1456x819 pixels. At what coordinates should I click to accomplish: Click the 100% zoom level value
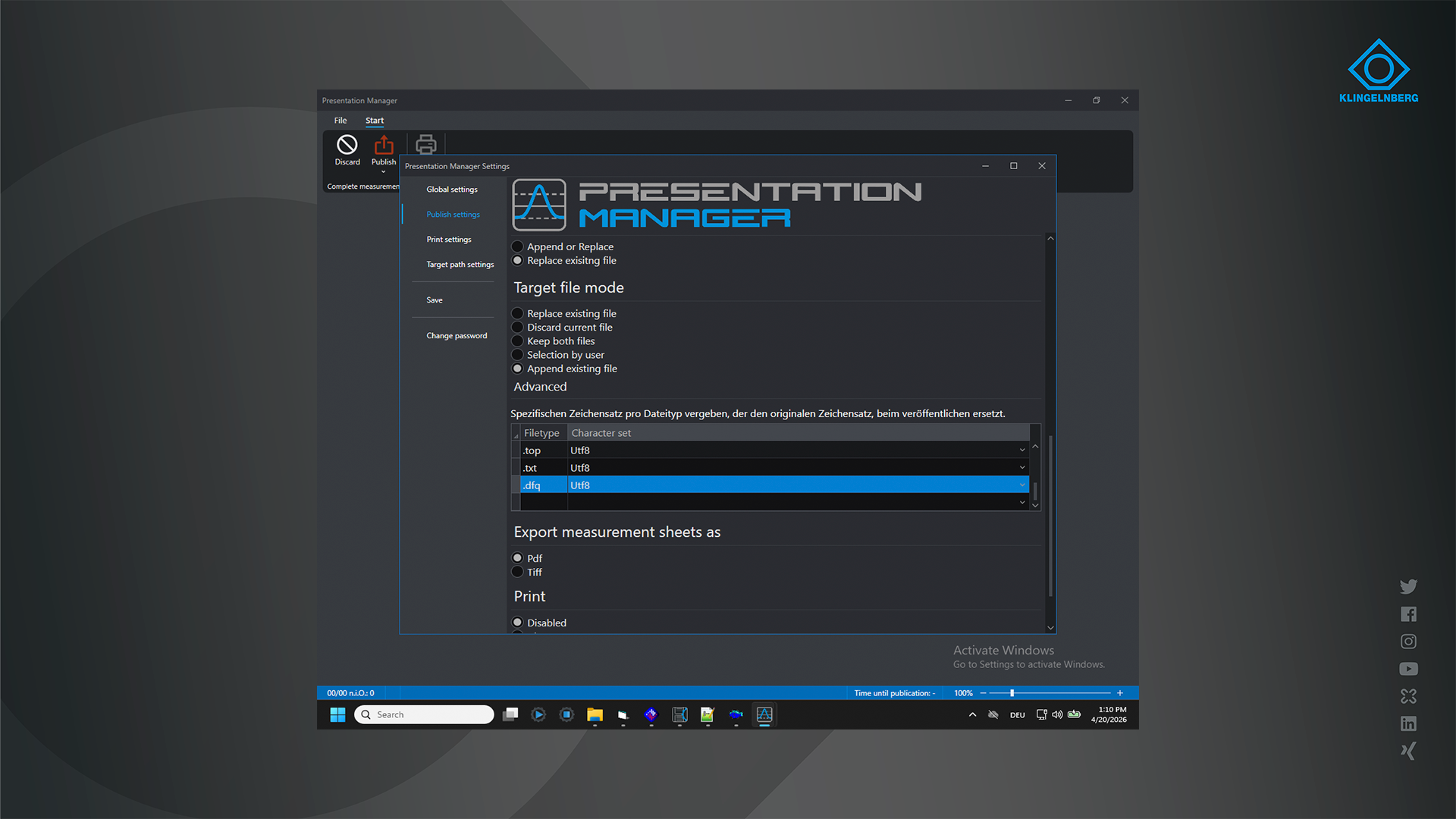[963, 693]
